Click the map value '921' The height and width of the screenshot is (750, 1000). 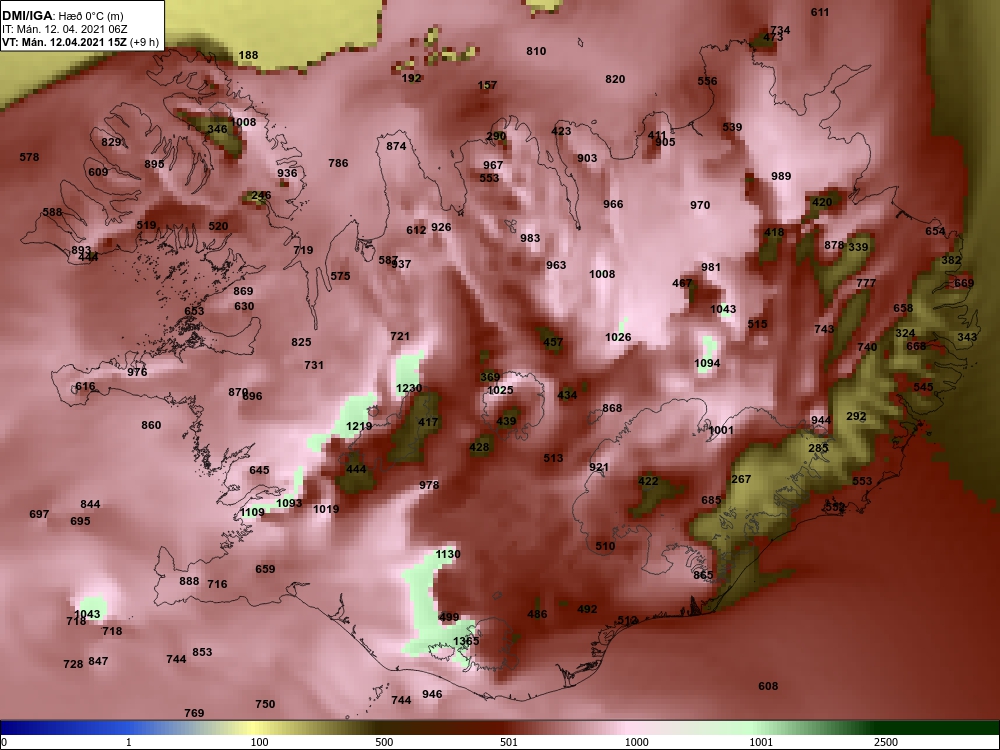(599, 467)
